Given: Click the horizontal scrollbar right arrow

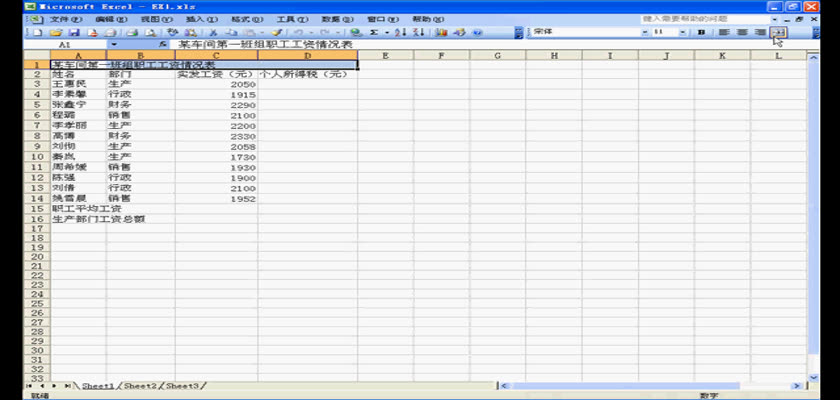Looking at the screenshot, I should tap(798, 386).
